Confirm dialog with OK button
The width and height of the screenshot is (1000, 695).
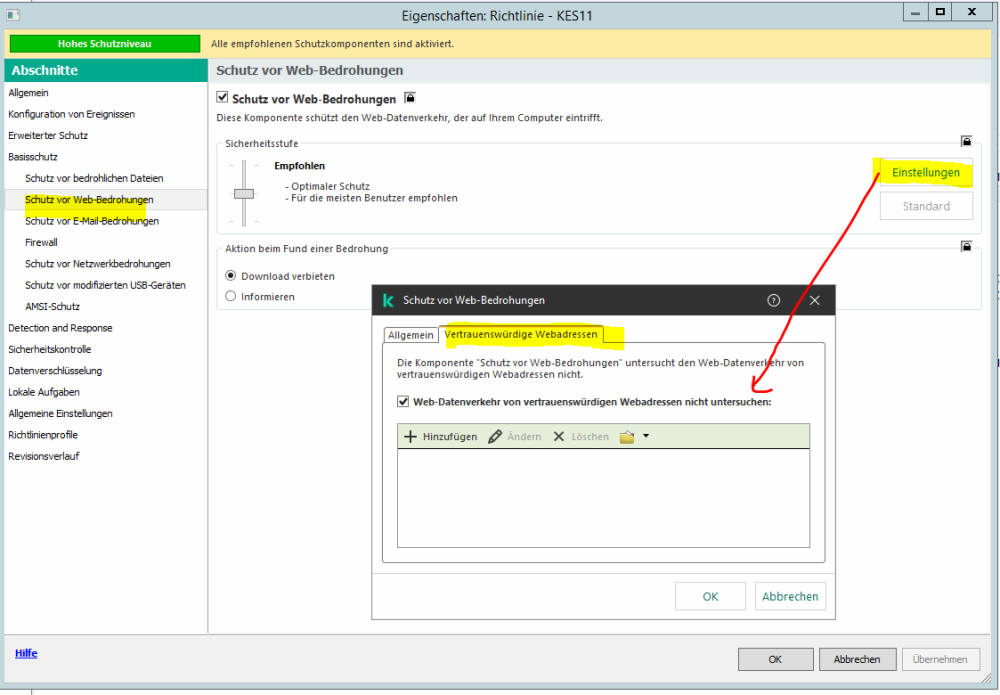coord(710,596)
